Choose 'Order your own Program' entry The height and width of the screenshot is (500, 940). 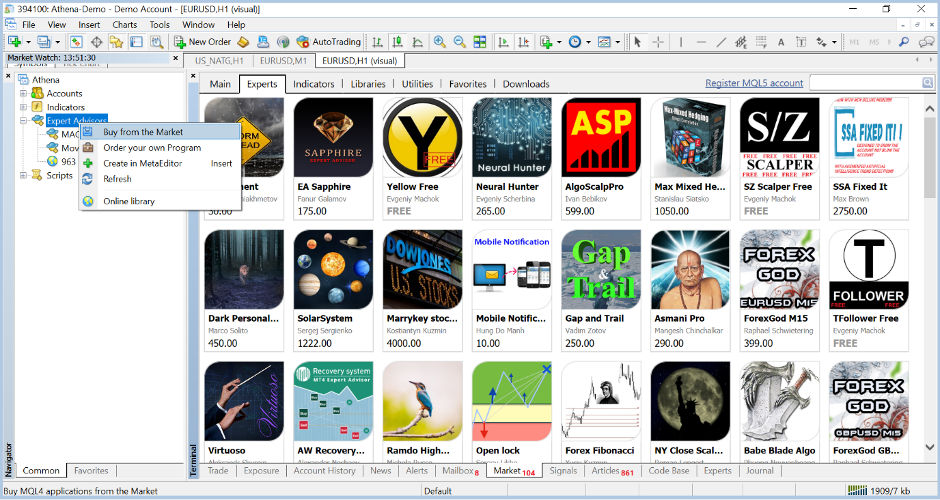tap(160, 147)
